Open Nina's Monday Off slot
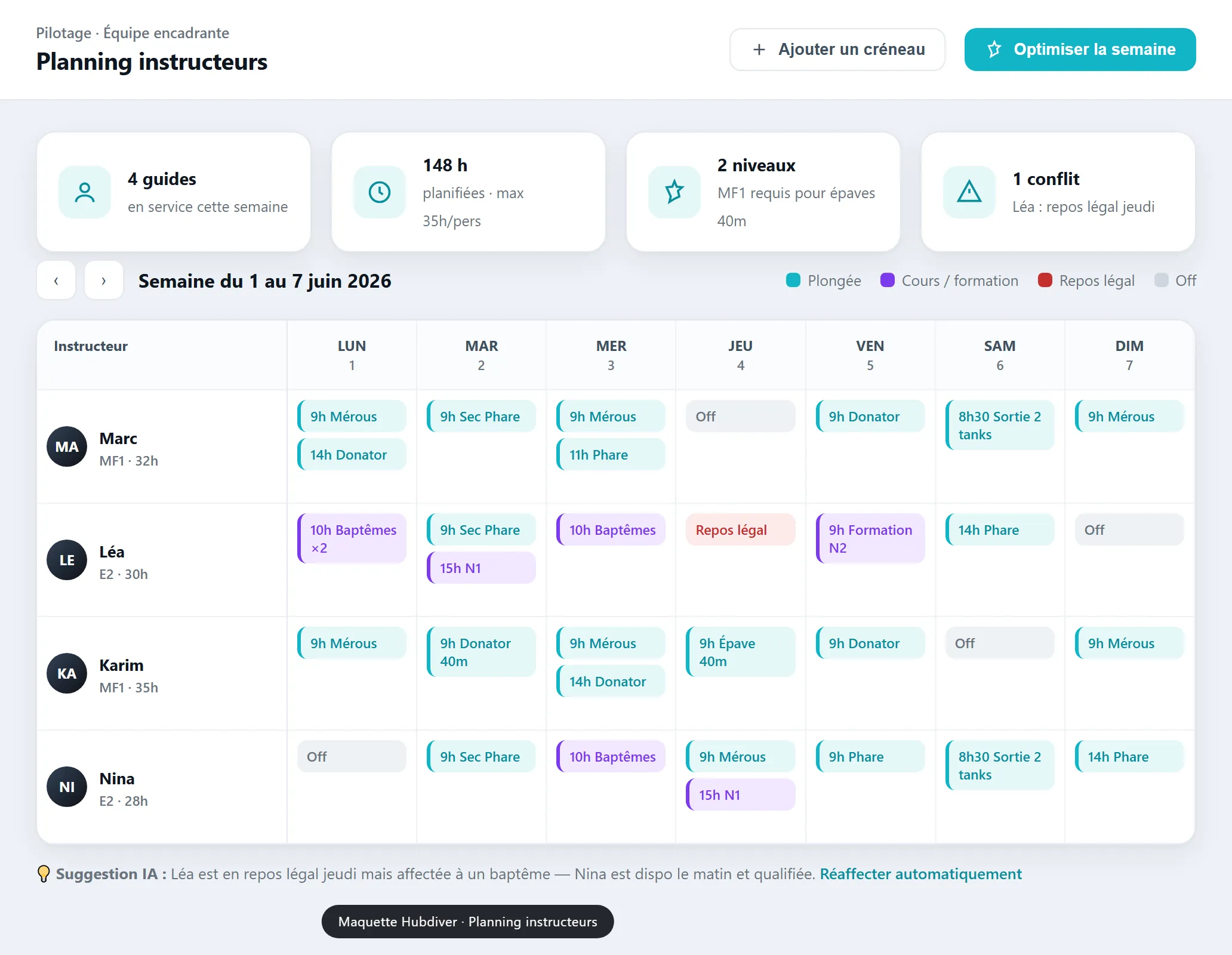Screen dimensions: 1232x955 coord(352,757)
